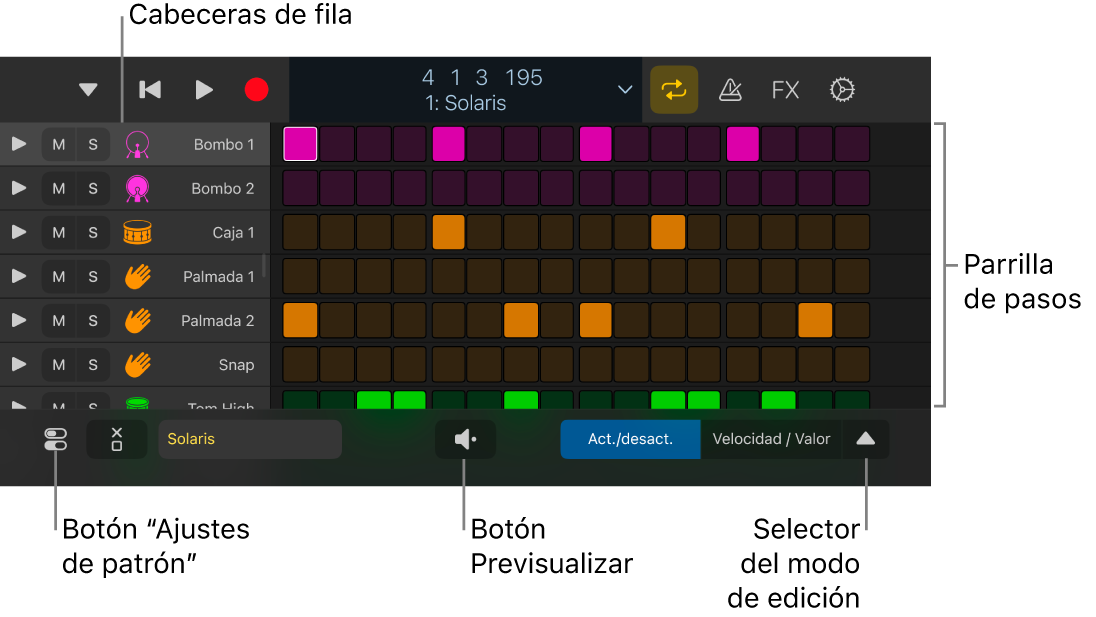The height and width of the screenshot is (617, 1096).
Task: Switch to Velocidad / Valor mode
Action: point(771,439)
